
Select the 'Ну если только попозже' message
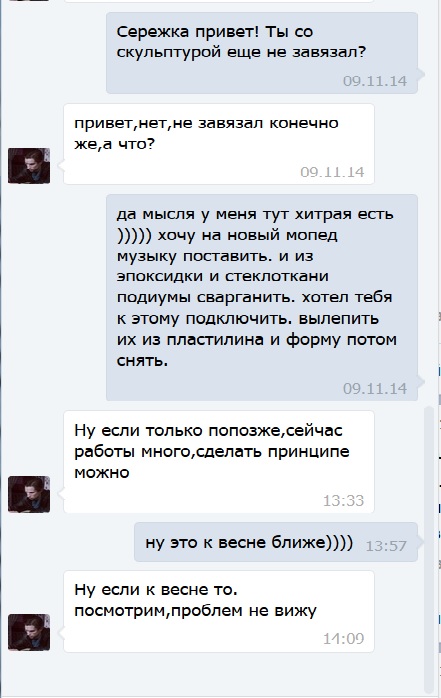coord(219,462)
